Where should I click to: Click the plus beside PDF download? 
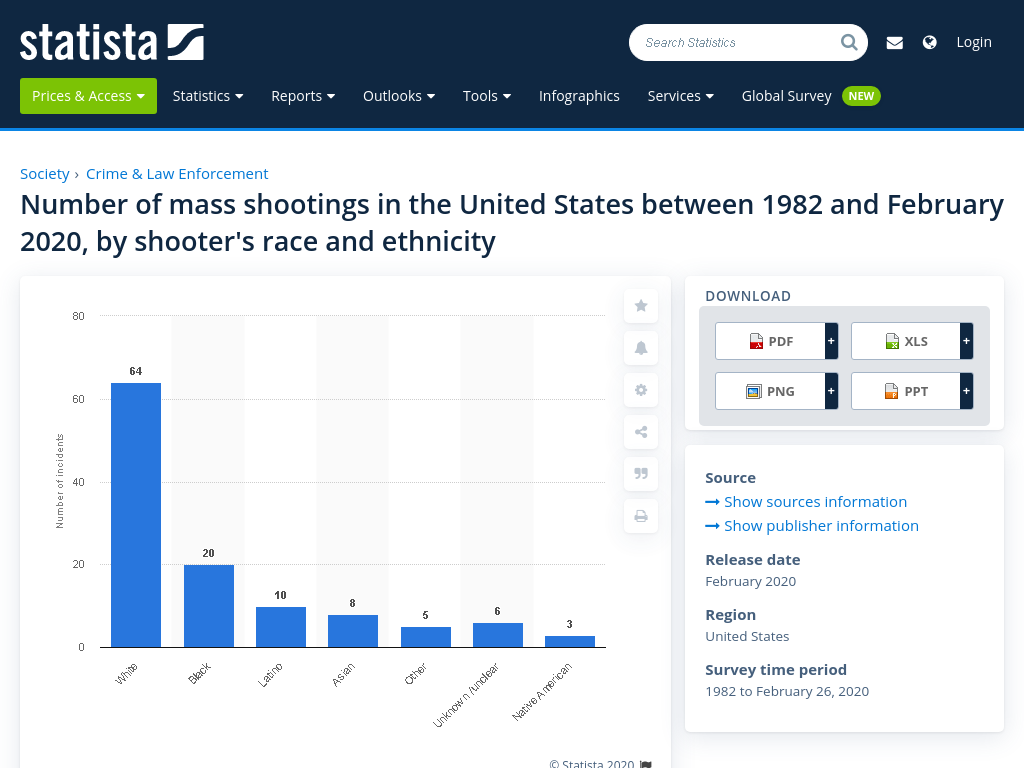[x=831, y=341]
